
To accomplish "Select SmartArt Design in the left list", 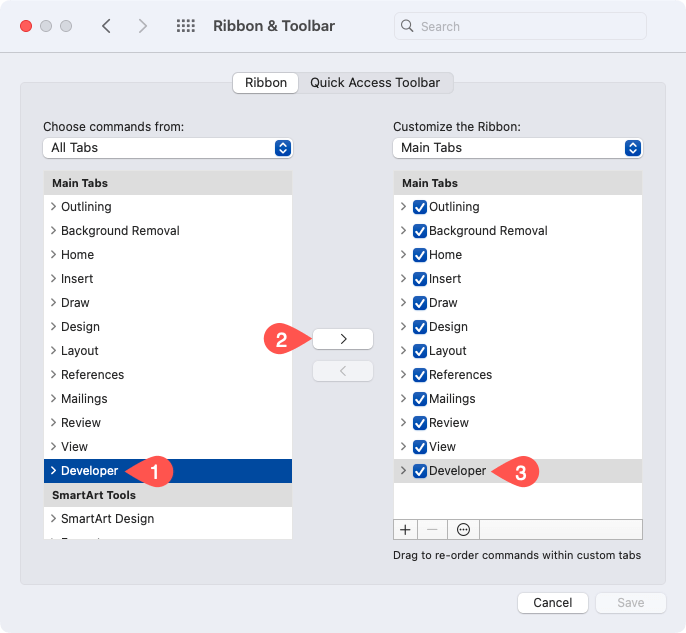I will pyautogui.click(x=107, y=519).
